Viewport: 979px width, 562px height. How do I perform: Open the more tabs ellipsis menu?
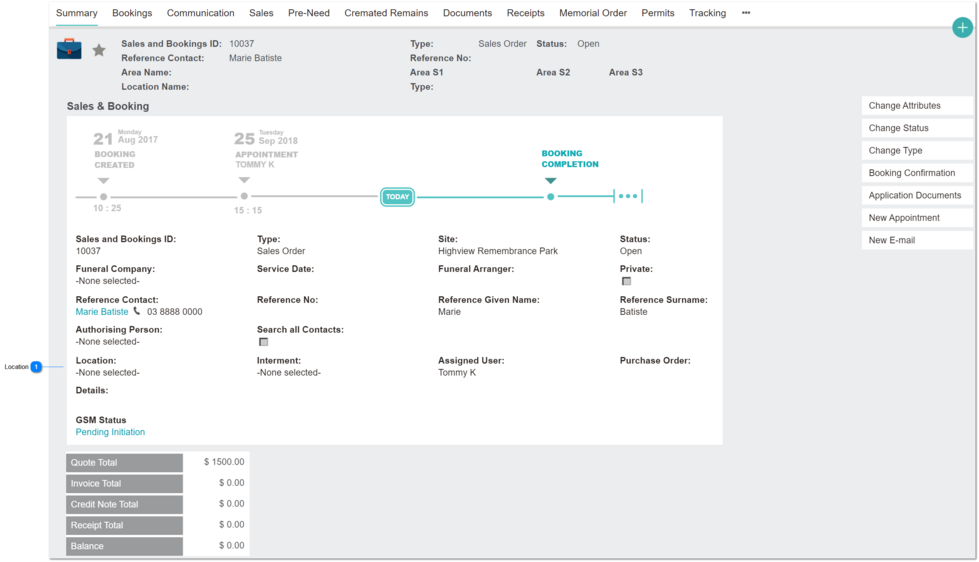pos(745,12)
